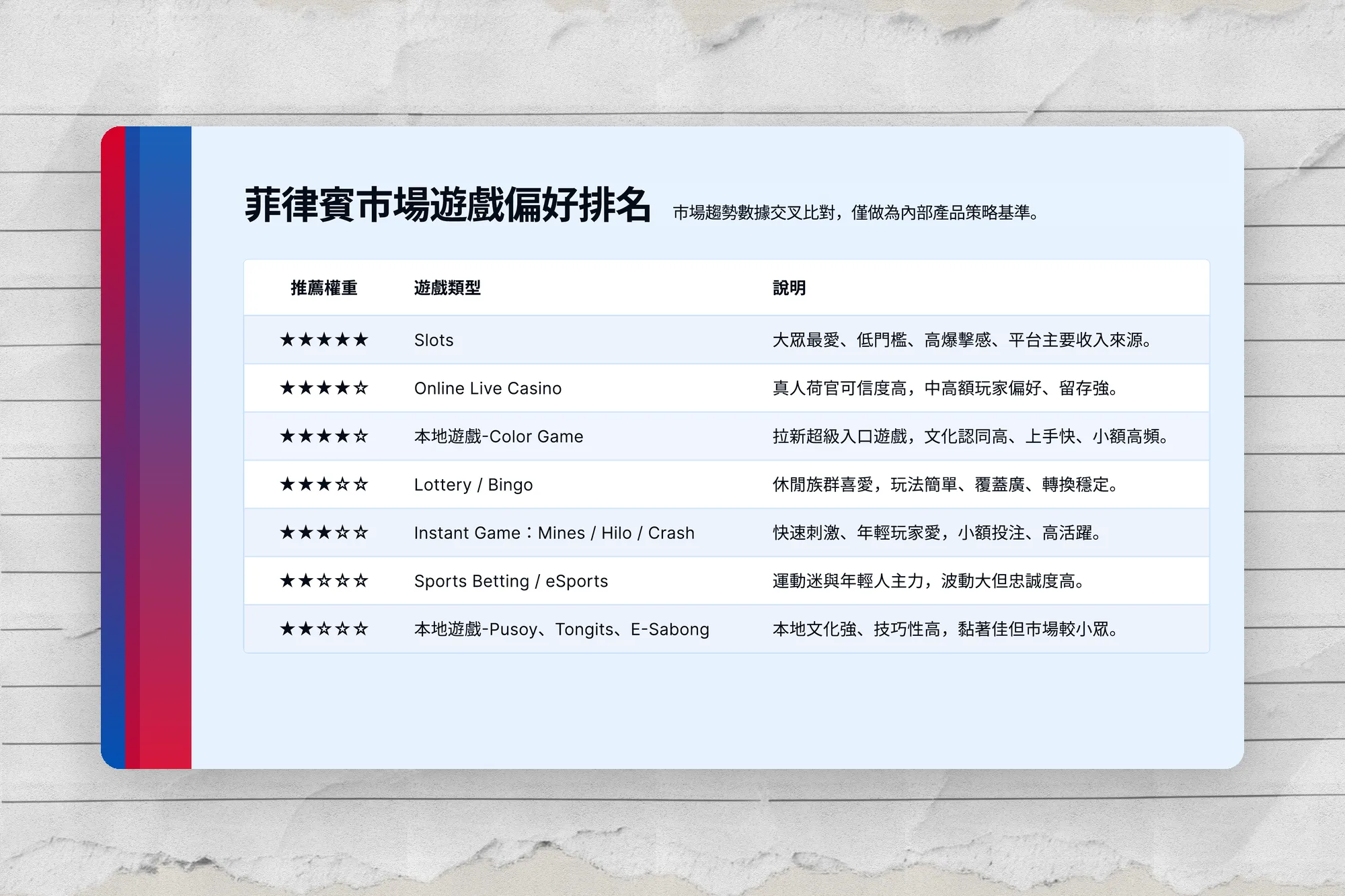Click star rating for Sports Betting row
Viewport: 1345px width, 896px height.
coord(324,581)
